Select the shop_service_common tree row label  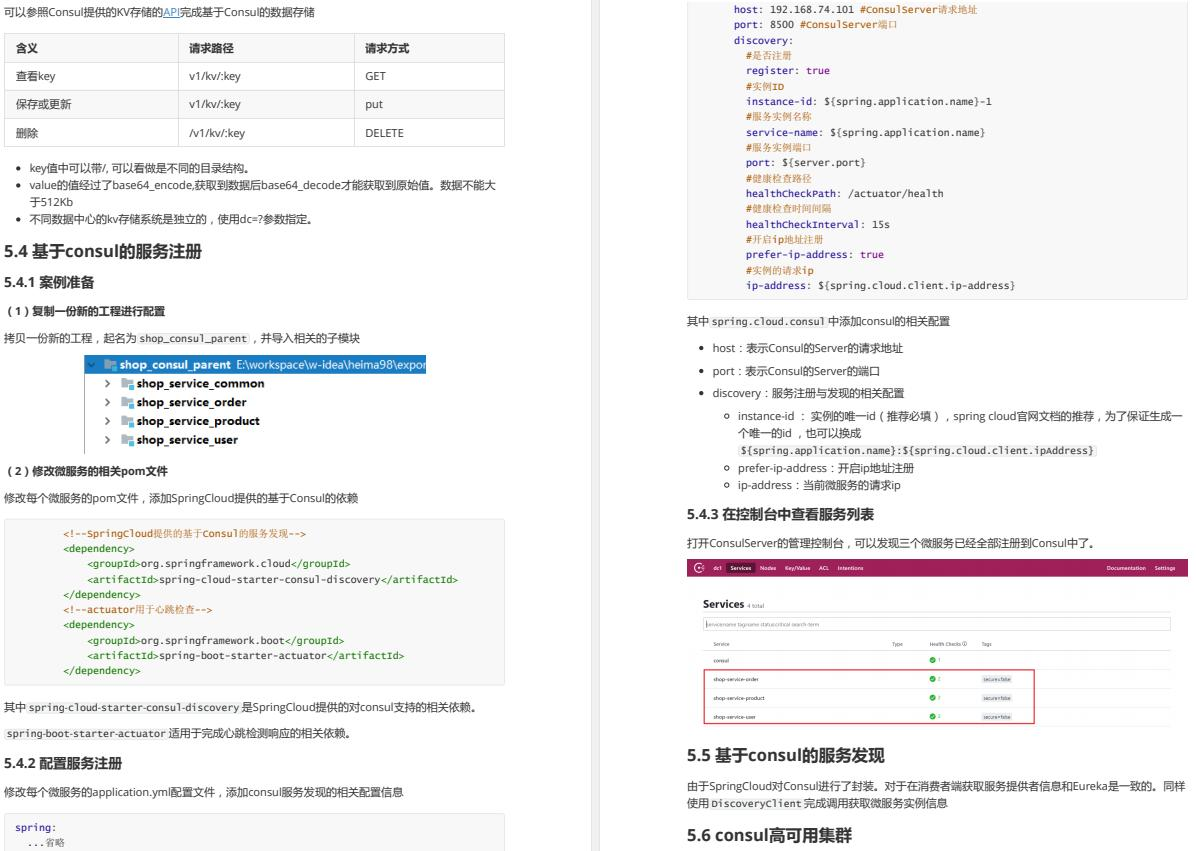pyautogui.click(x=201, y=384)
